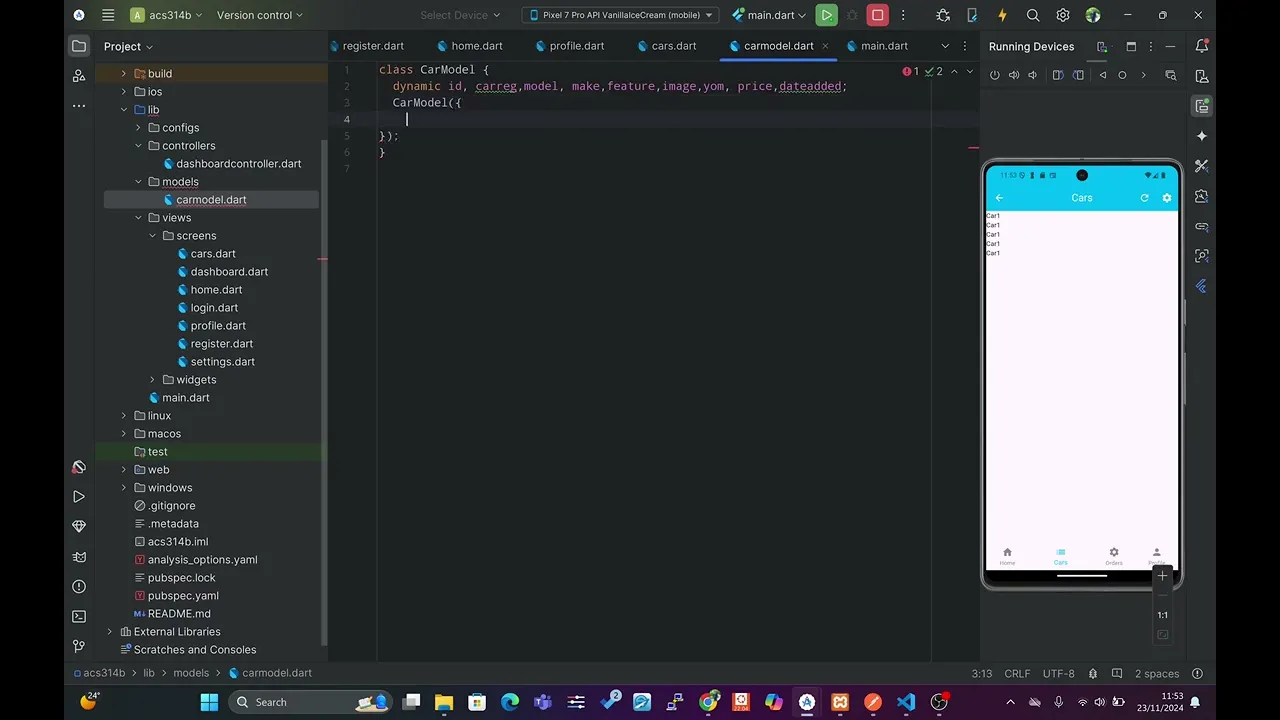
Task: Click emulator volume up icon
Action: [1014, 75]
